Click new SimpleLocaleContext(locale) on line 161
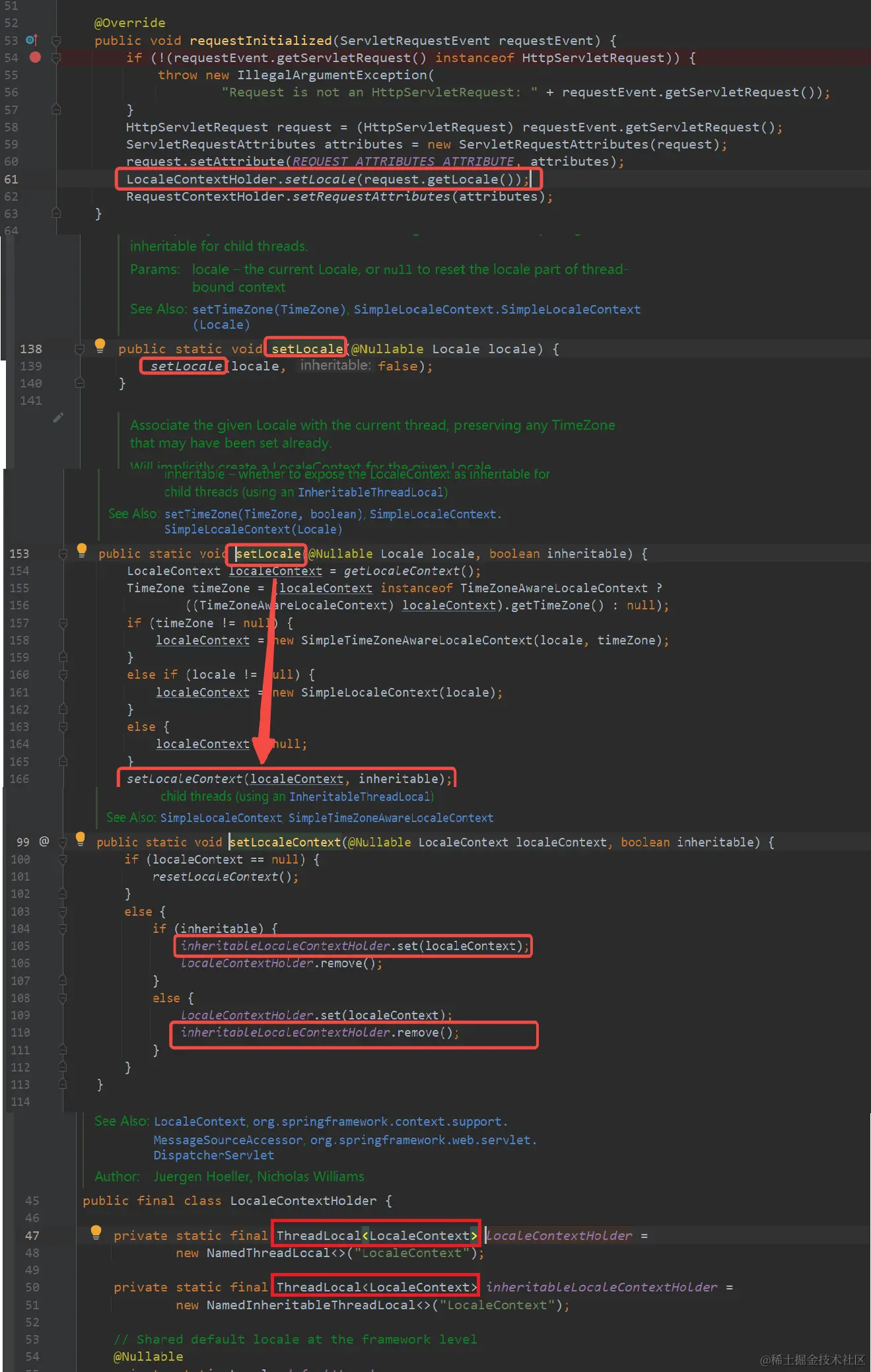This screenshot has height=1372, width=871. [387, 692]
